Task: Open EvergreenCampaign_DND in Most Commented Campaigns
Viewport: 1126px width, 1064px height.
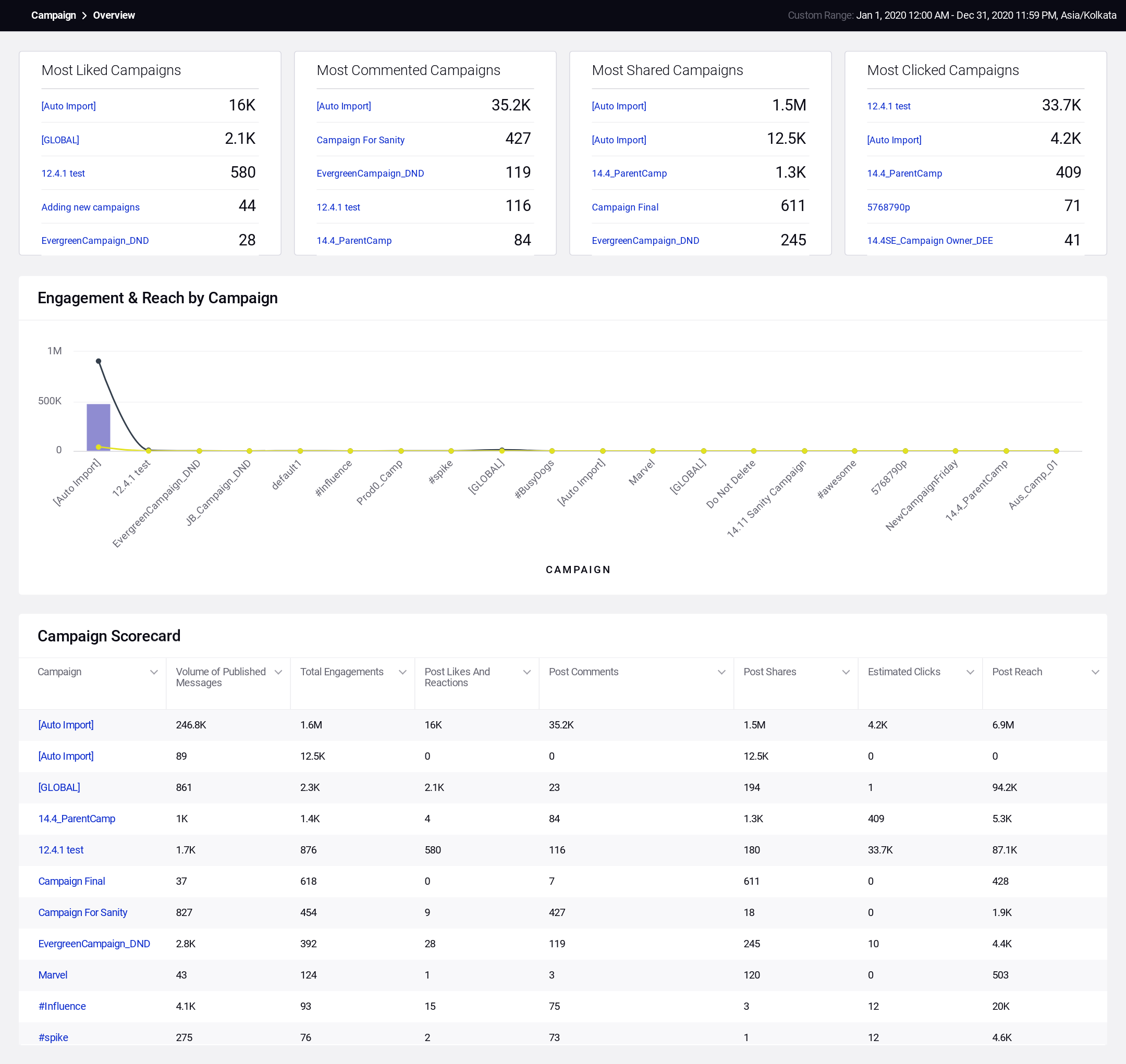Action: (x=370, y=174)
